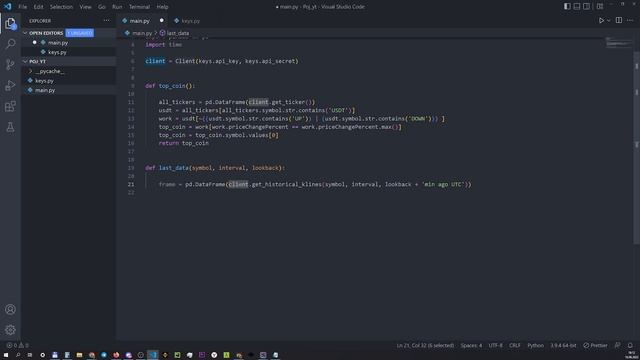Open Explorer Views and More Actions ellipsis
The height and width of the screenshot is (360, 640).
(107, 20)
